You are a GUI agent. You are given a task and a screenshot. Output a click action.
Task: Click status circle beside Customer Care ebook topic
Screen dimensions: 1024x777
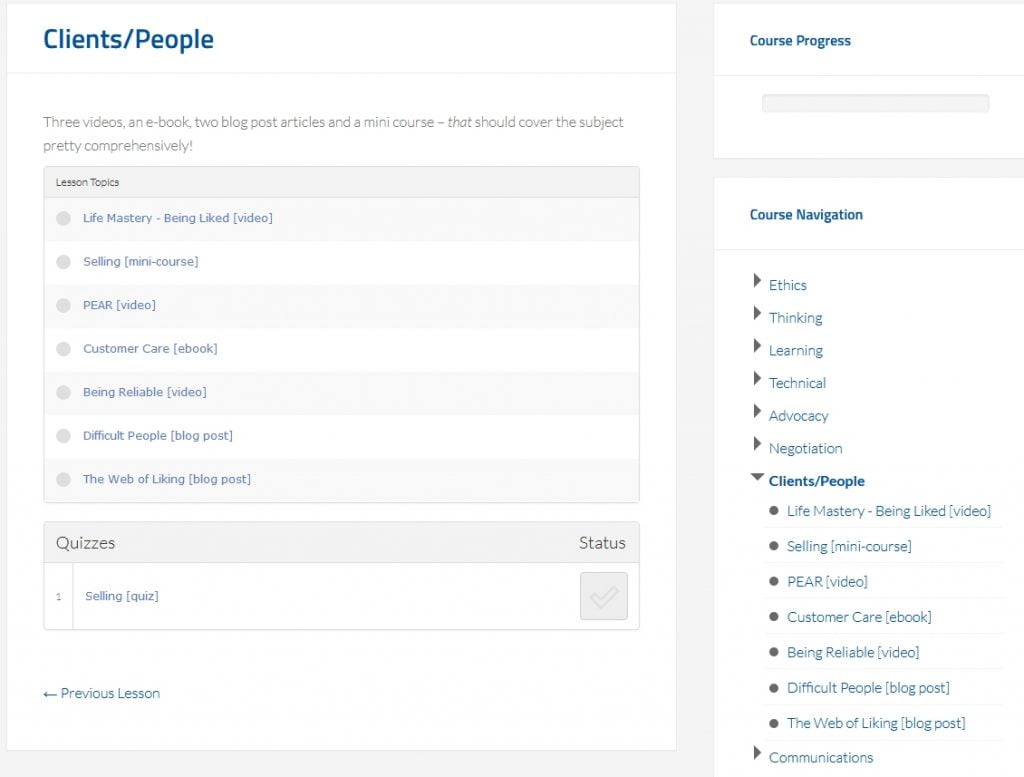[63, 349]
